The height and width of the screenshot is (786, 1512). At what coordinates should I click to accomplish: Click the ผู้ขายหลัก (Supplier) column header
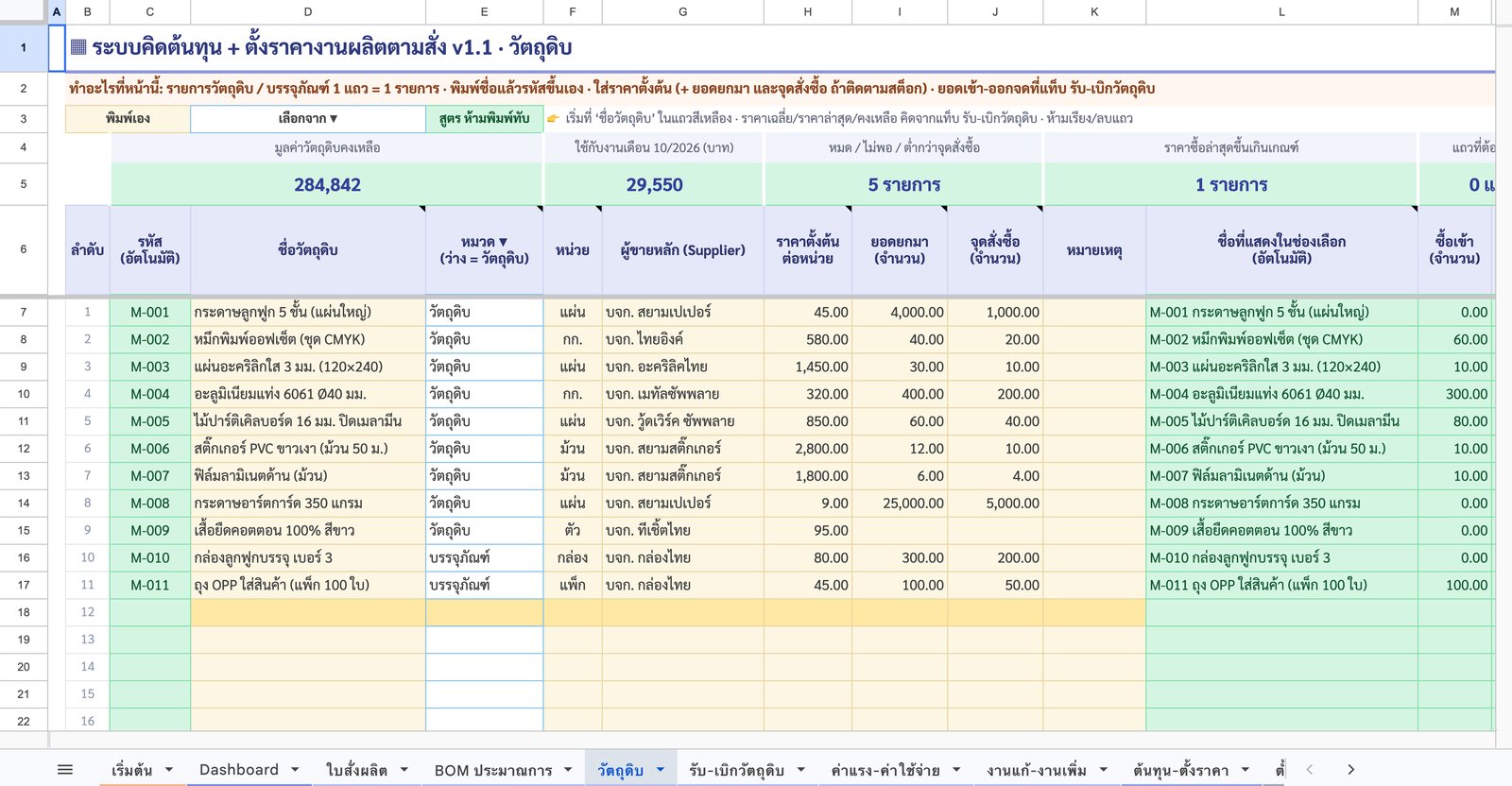point(682,249)
